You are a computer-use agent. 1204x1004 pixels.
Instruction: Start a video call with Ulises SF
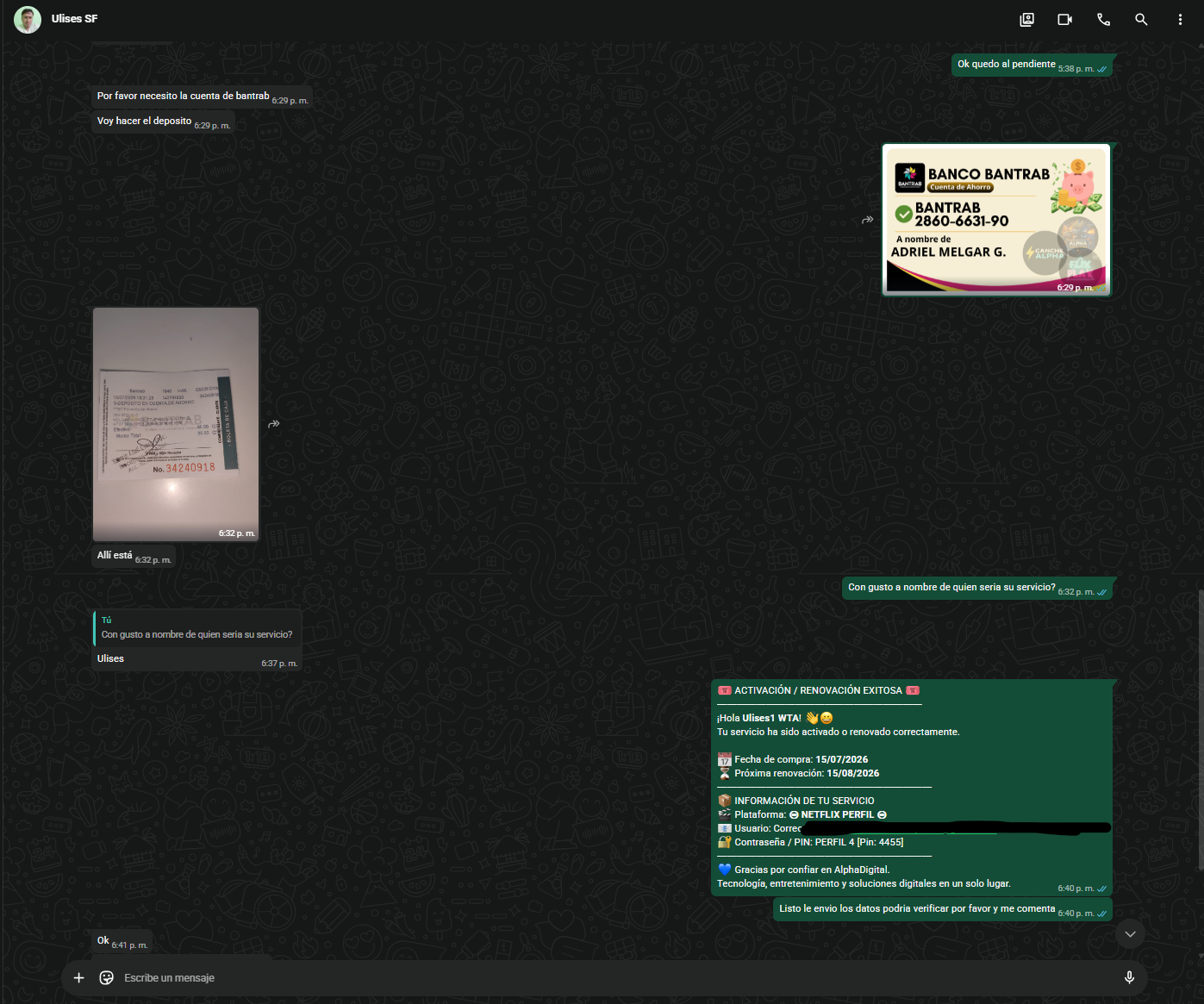pyautogui.click(x=1065, y=19)
